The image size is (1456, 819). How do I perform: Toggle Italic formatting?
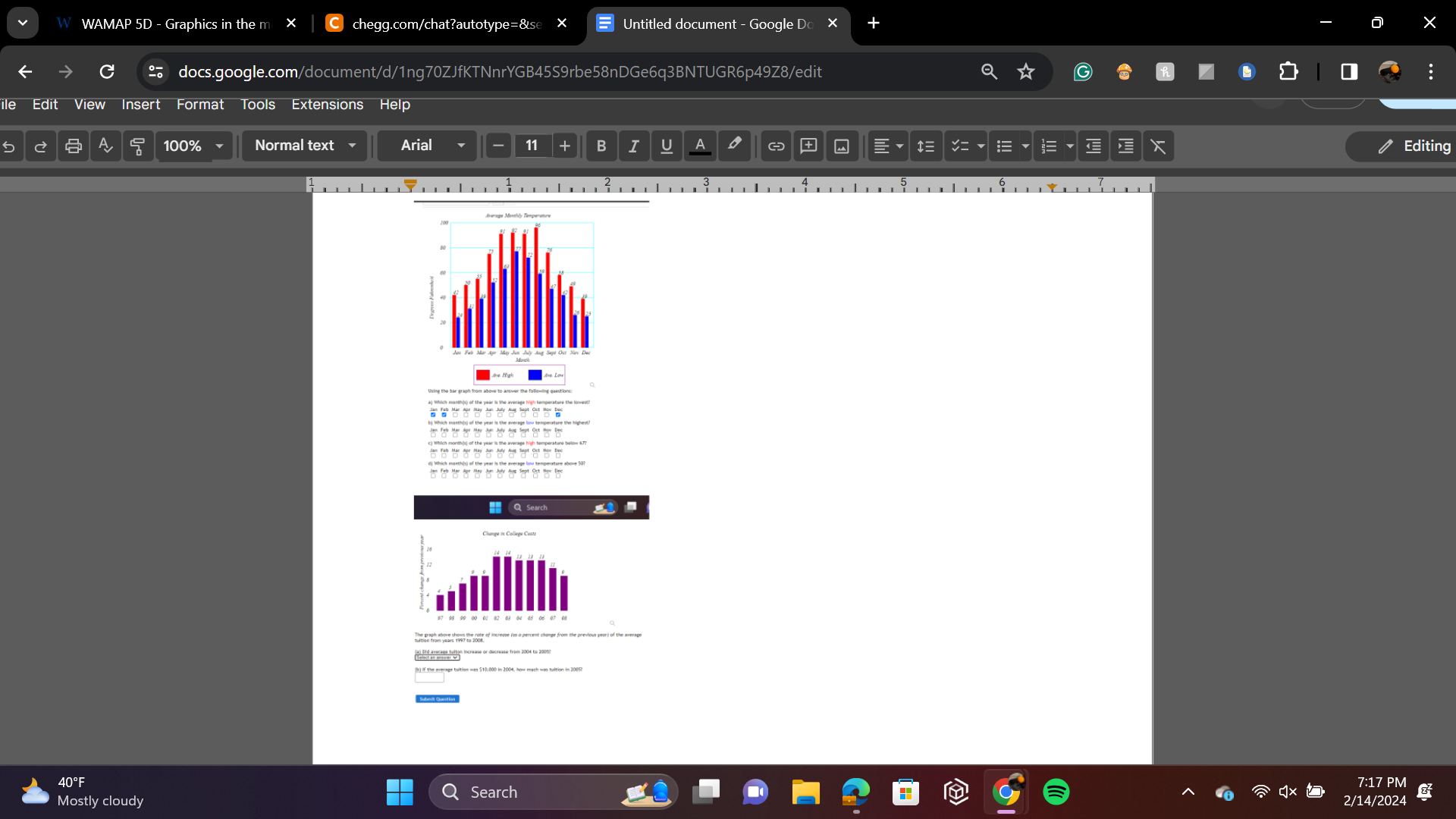click(x=634, y=146)
